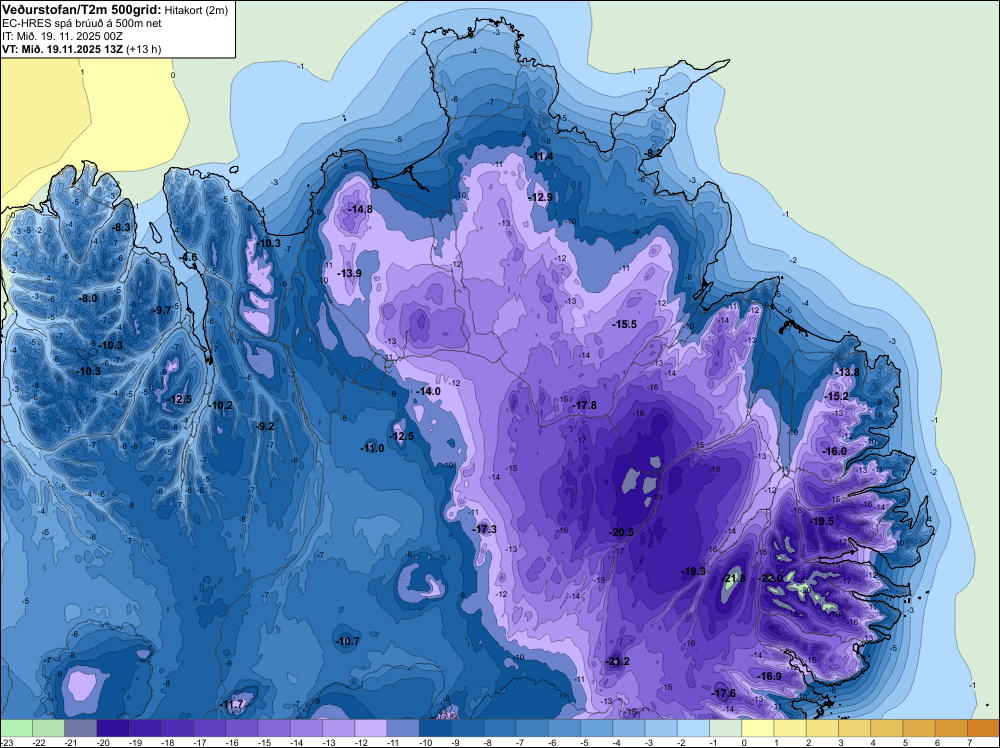Click the -11.0 temperature label
This screenshot has width=1000, height=748.
(372, 448)
